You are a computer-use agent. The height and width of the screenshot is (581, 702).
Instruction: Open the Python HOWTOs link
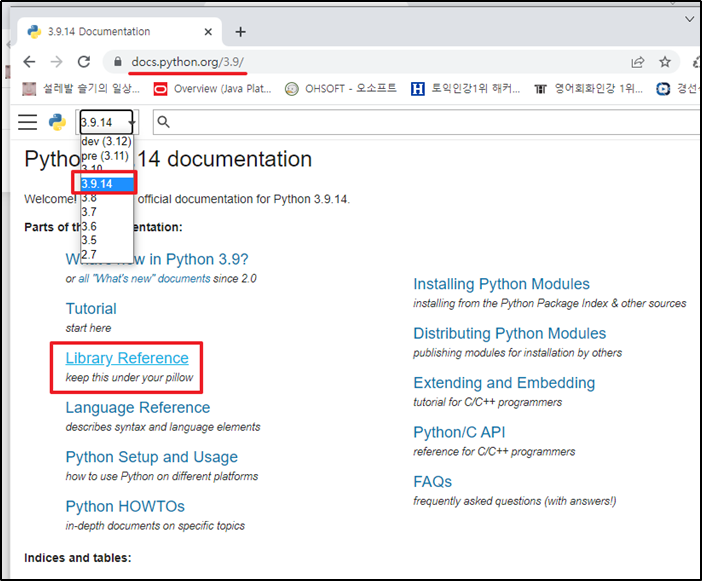click(125, 506)
